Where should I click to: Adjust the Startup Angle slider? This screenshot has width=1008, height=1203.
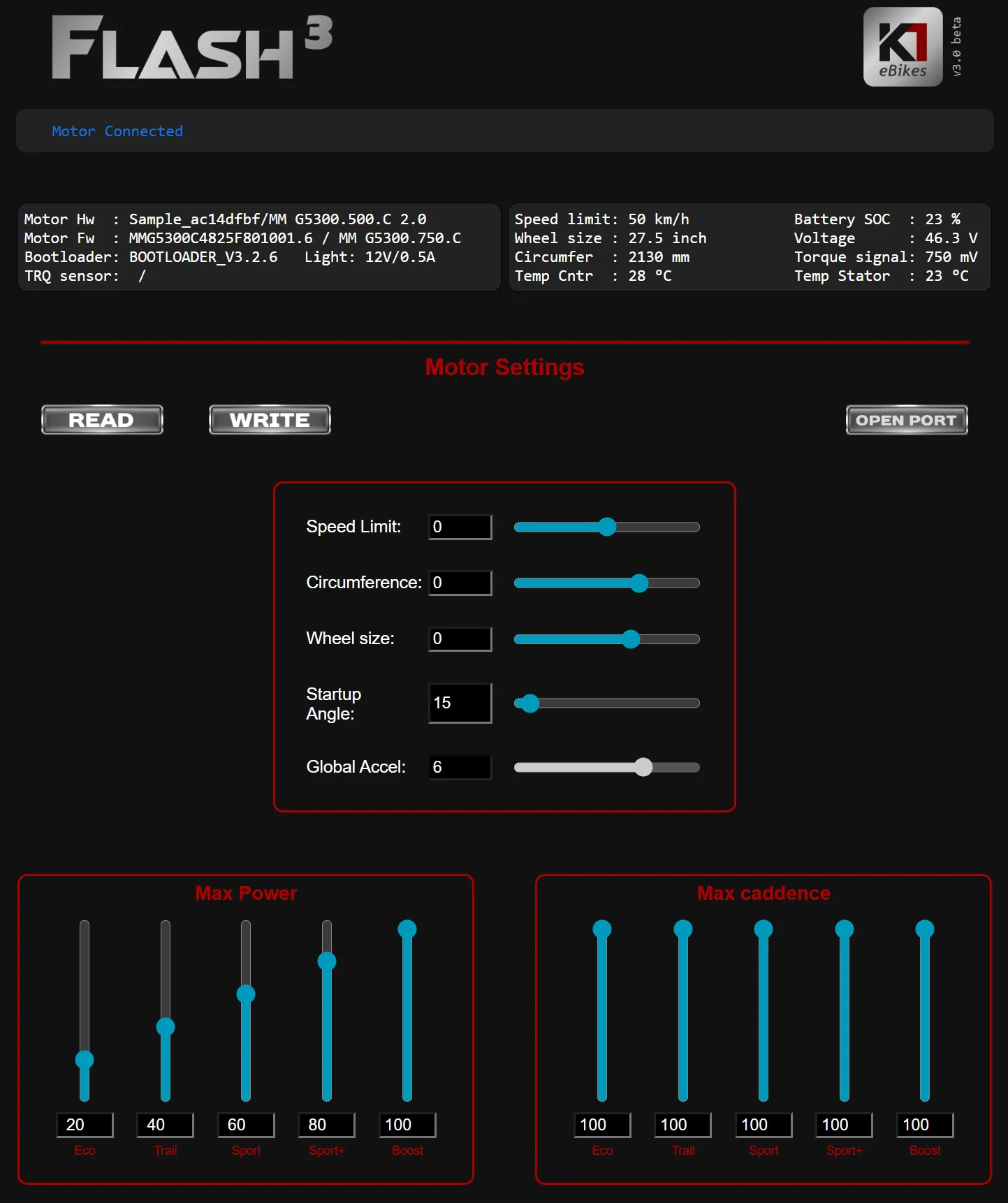pos(606,703)
